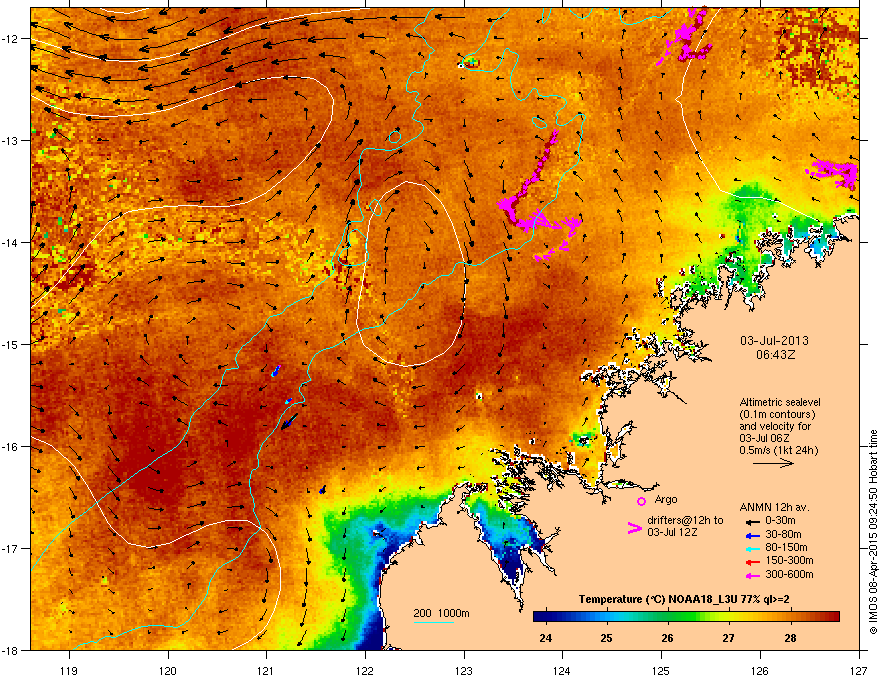Click the latitude axis label -17
880x680 pixels.
[x=10, y=549]
